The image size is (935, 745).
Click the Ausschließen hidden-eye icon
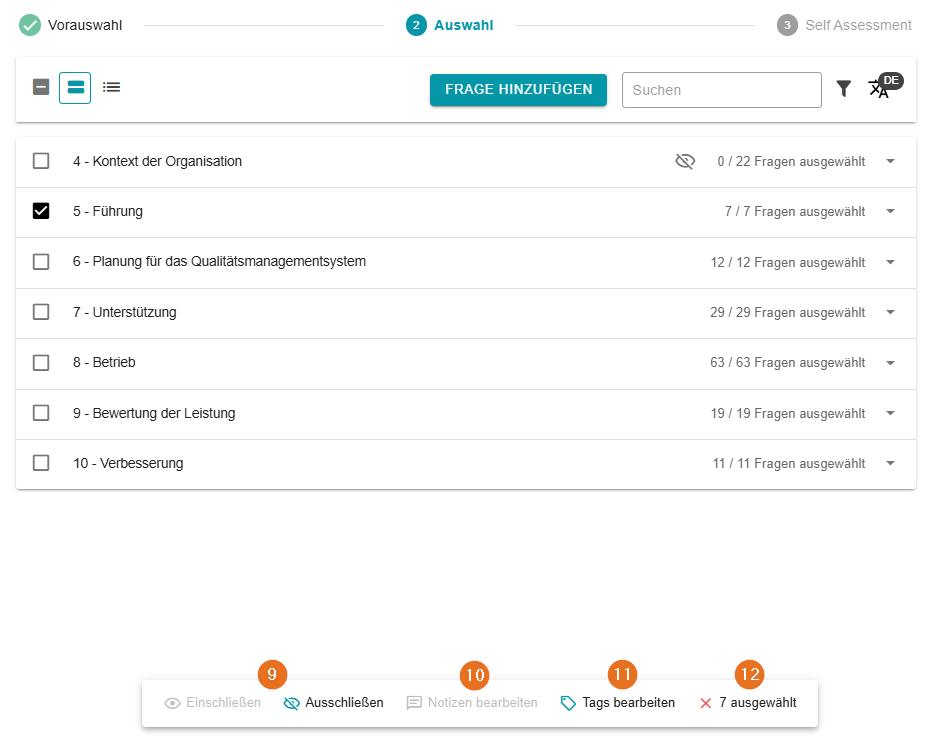click(x=292, y=703)
